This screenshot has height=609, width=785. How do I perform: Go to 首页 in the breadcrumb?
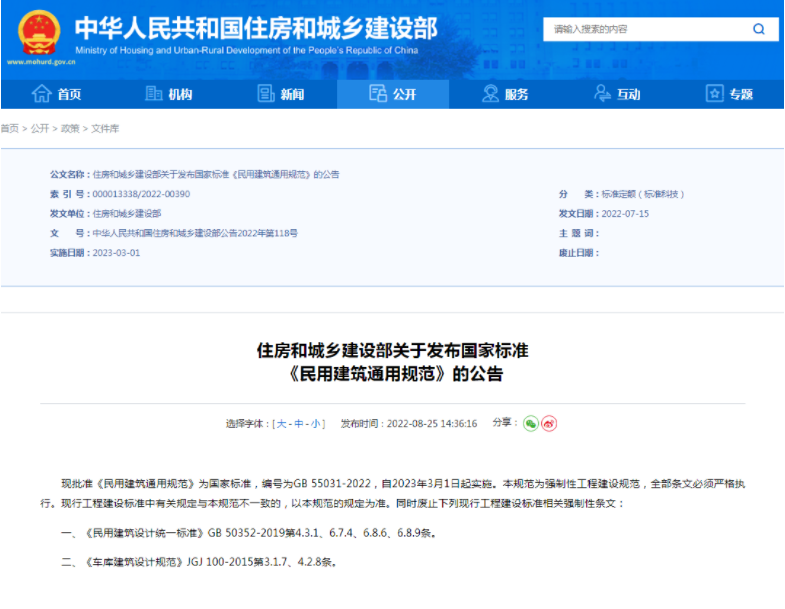pos(9,129)
